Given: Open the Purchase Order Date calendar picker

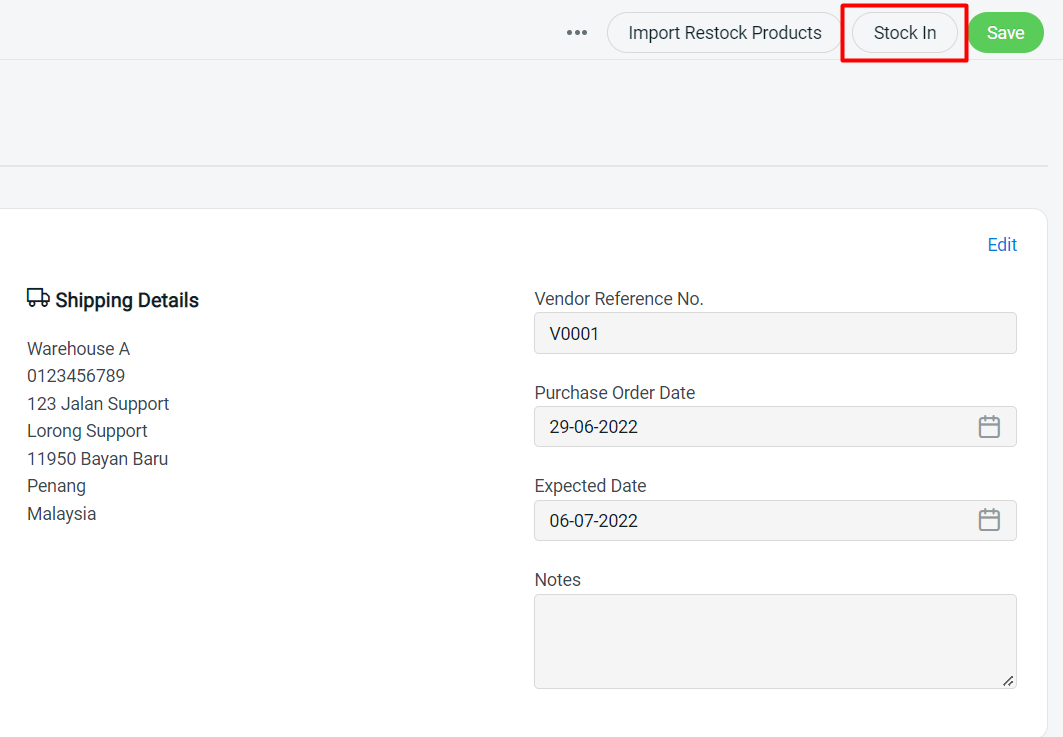Looking at the screenshot, I should click(x=989, y=426).
